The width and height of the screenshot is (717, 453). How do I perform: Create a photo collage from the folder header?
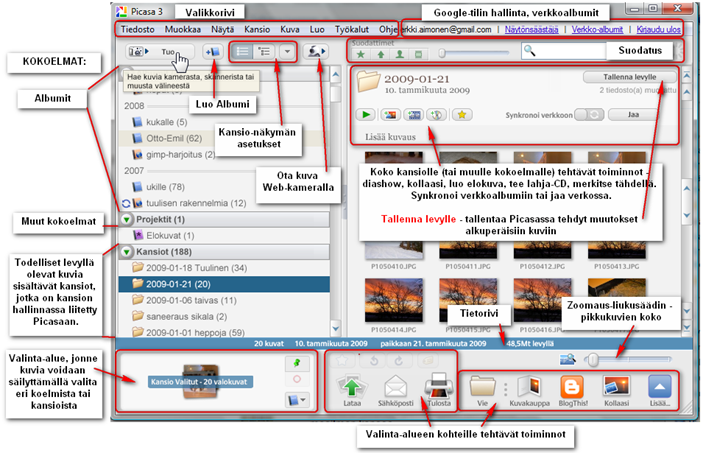pyautogui.click(x=391, y=115)
